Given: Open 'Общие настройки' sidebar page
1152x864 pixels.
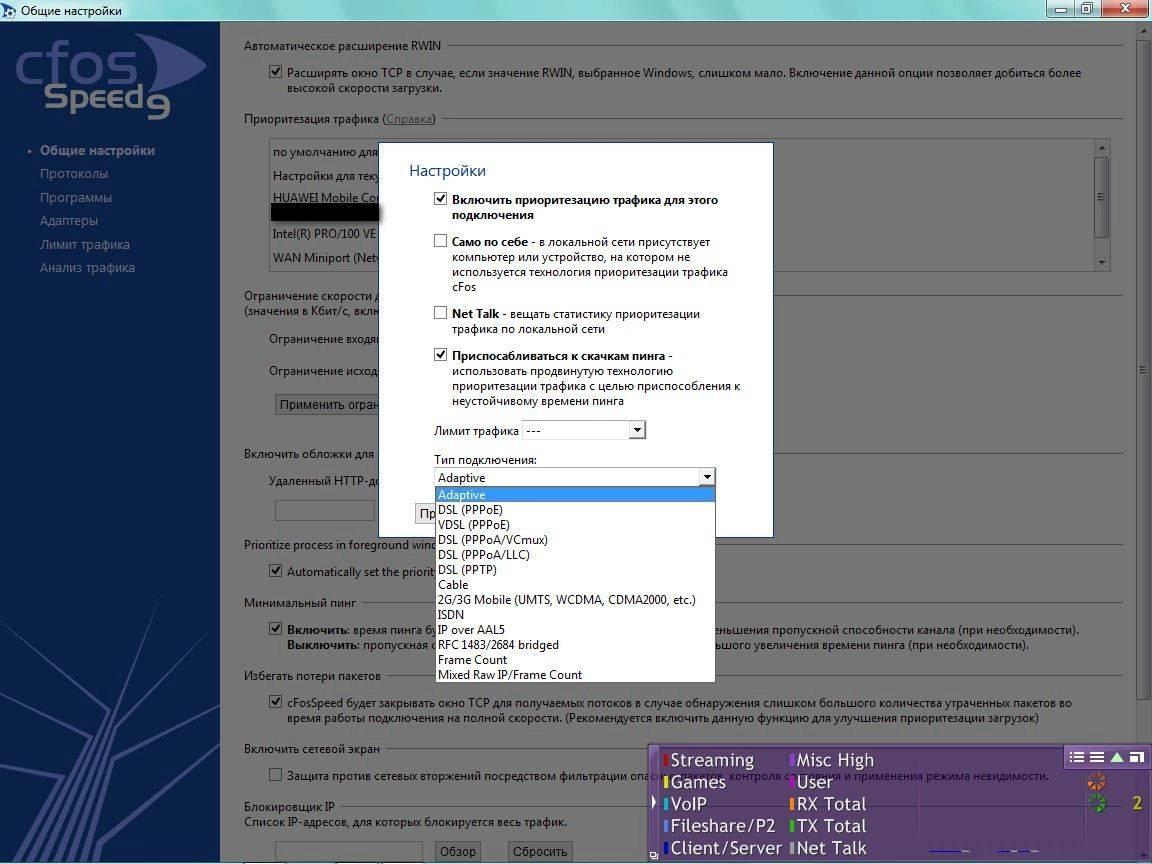Looking at the screenshot, I should point(97,151).
